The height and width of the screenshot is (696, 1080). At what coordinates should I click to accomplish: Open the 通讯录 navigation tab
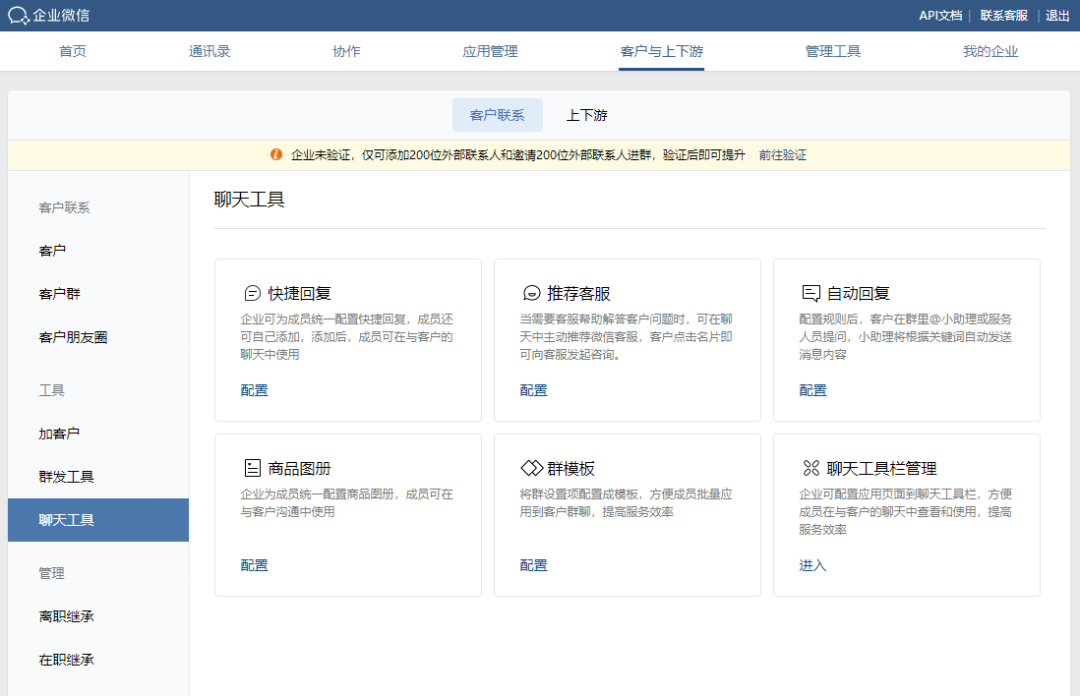210,51
